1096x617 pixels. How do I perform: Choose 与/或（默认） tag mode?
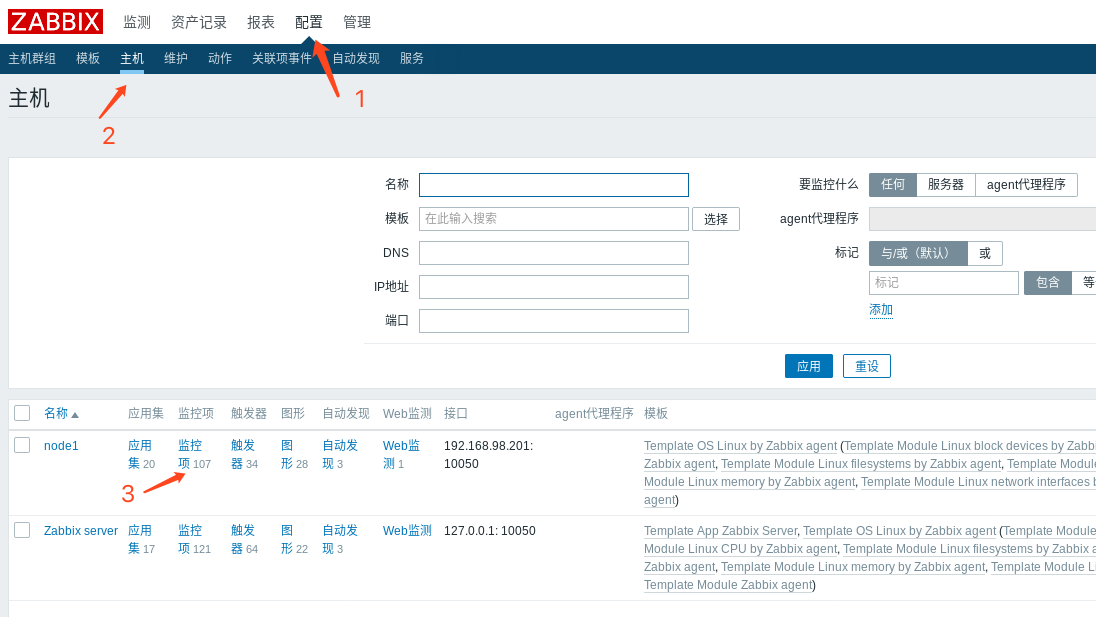pos(917,254)
